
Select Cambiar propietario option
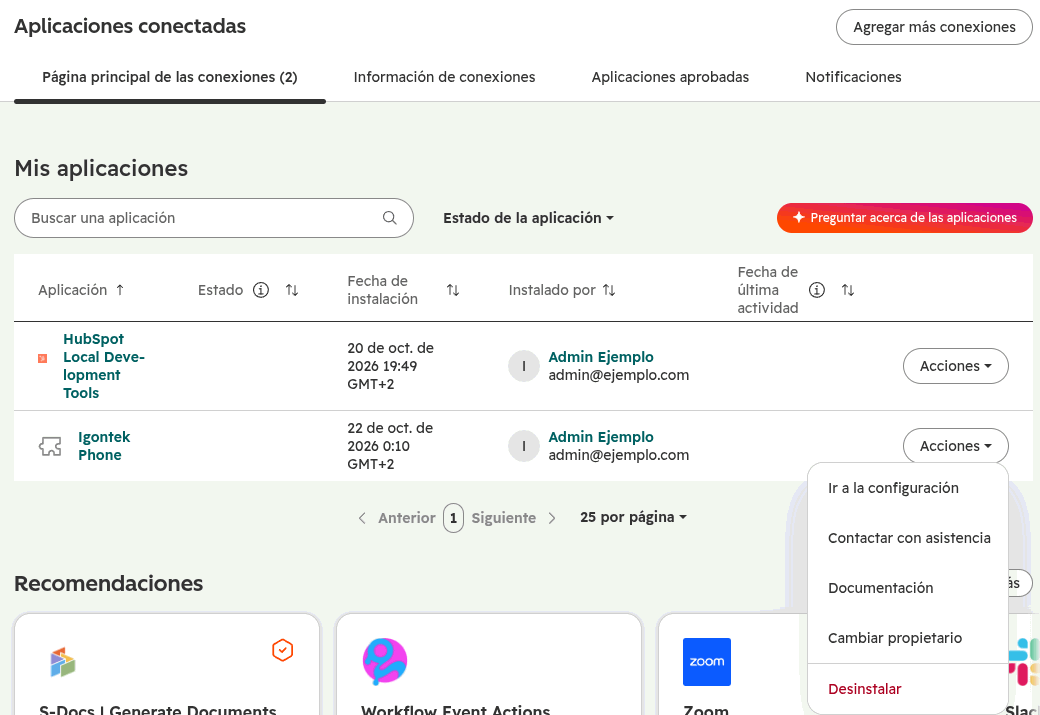[908, 638]
